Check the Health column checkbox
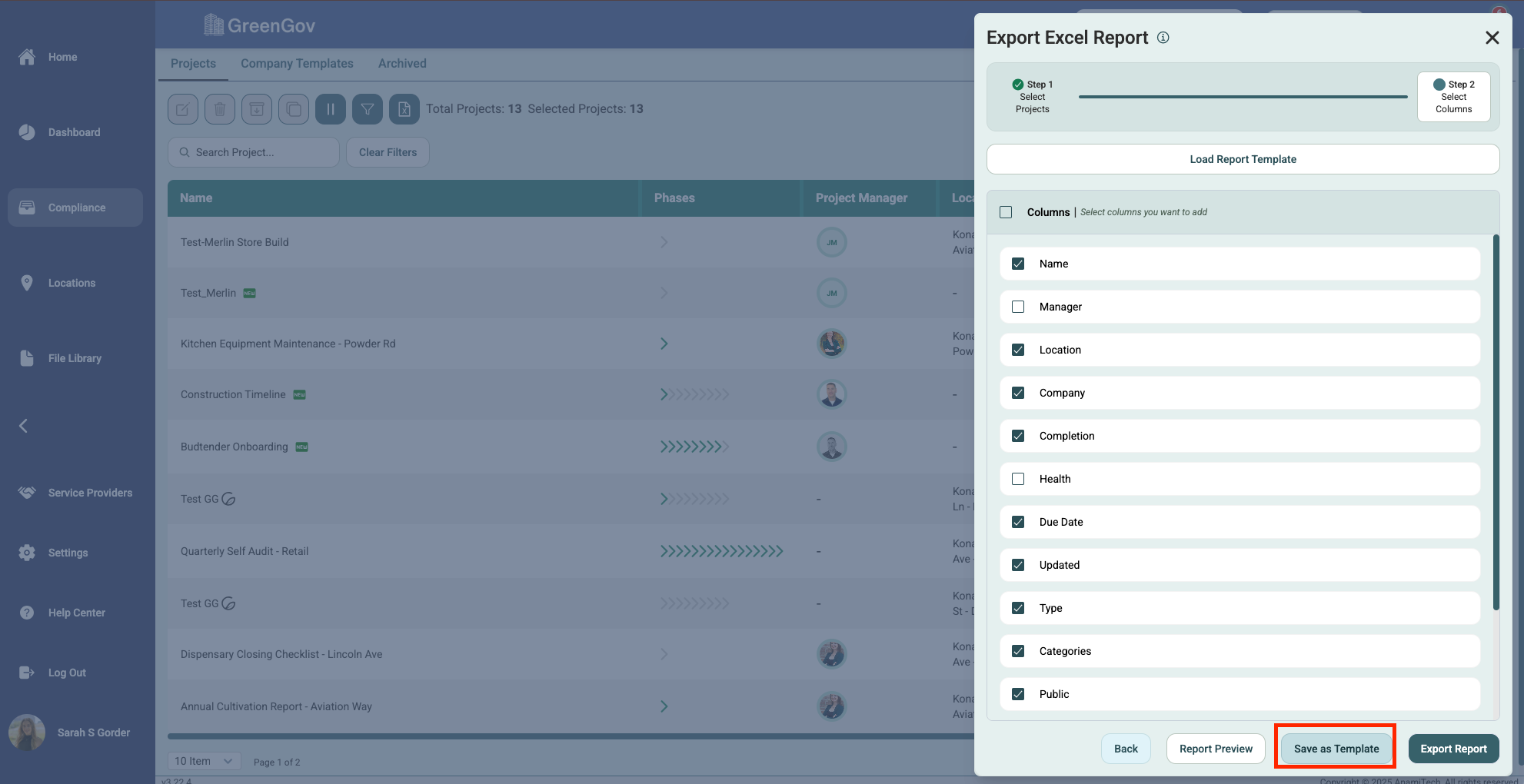Screen dimensions: 1524x784 tap(1018, 479)
